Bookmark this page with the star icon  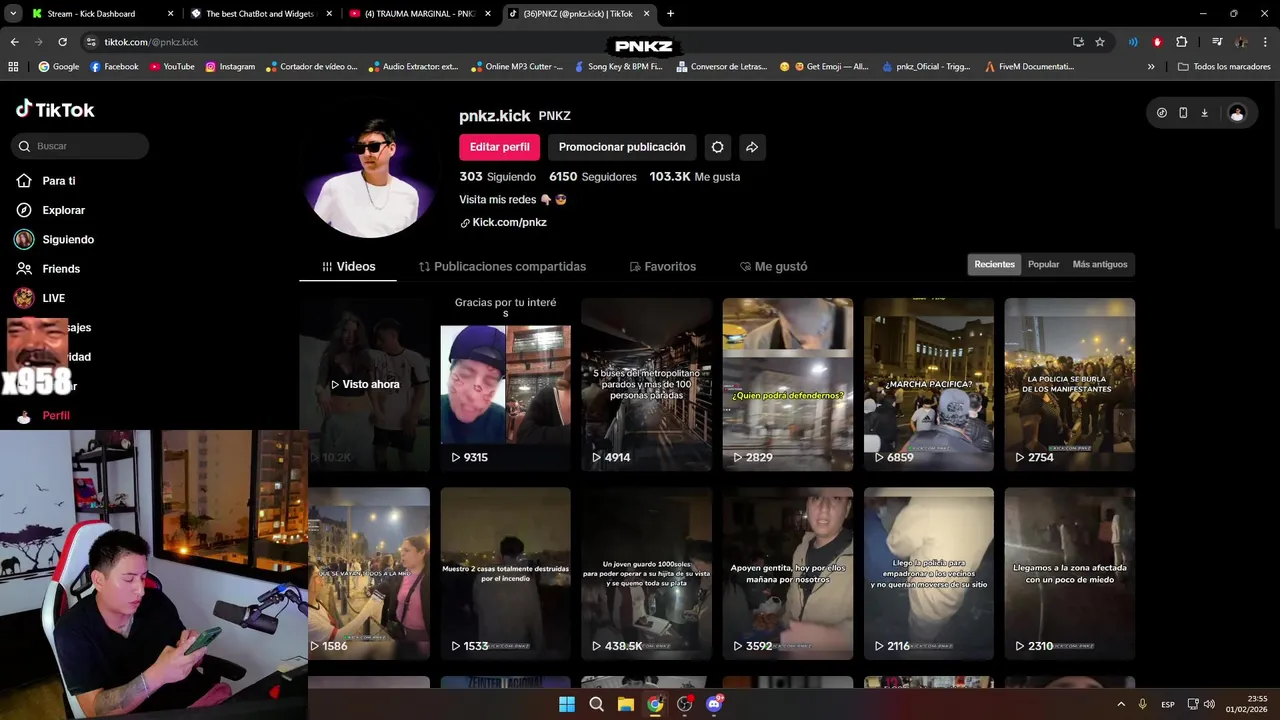point(1100,42)
